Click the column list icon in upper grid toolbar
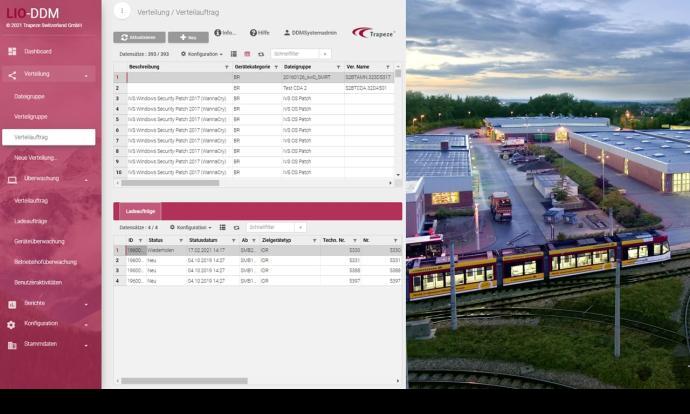This screenshot has height=414, width=690. [234, 53]
